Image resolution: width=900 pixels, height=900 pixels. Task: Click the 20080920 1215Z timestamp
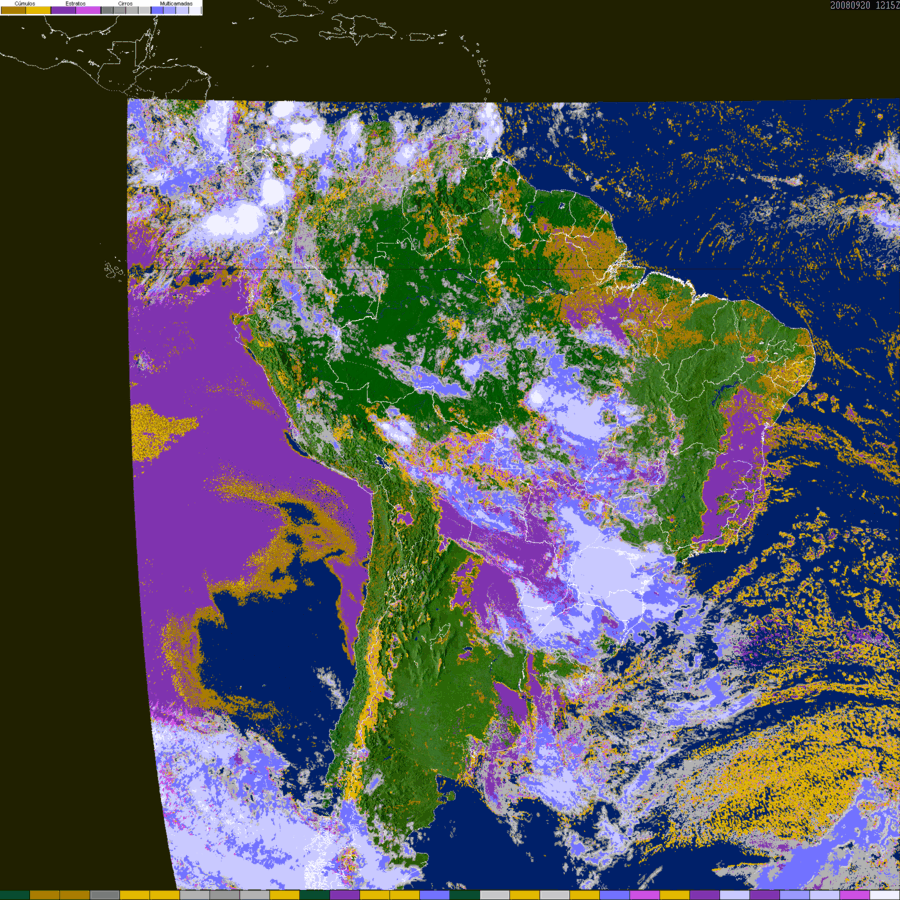[x=864, y=5]
